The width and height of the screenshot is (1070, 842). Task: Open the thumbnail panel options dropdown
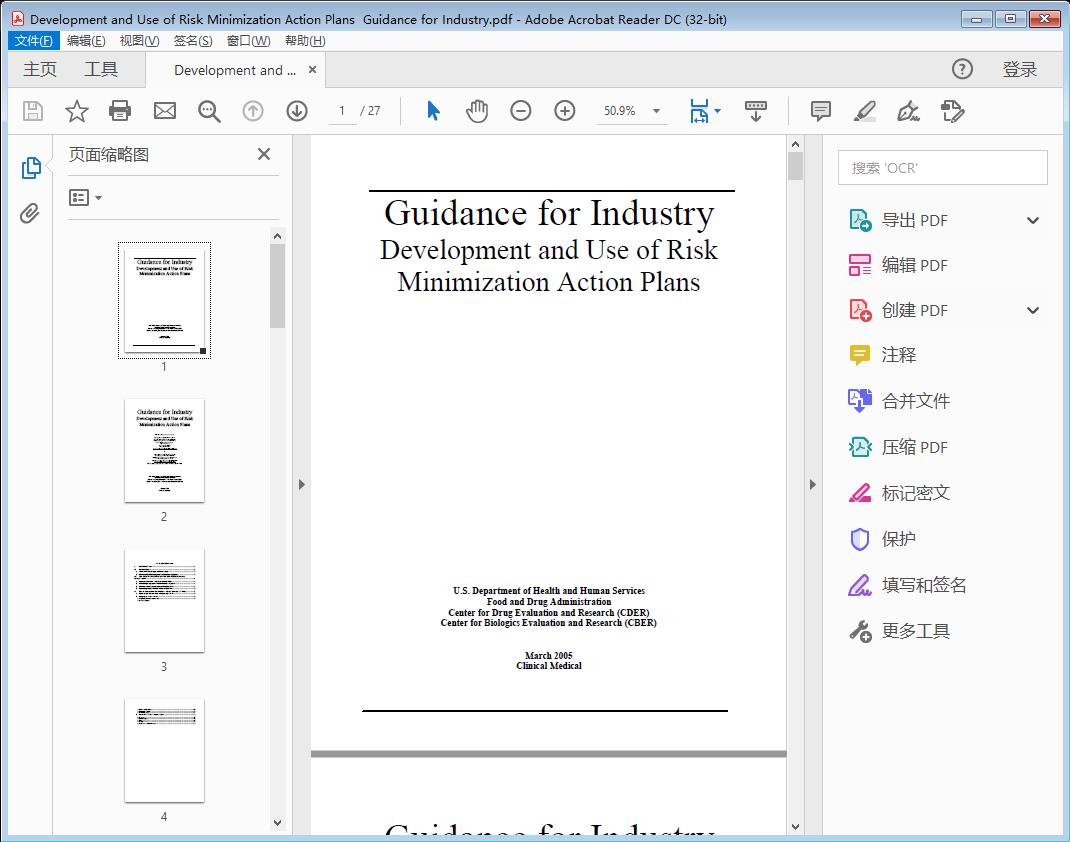coord(82,197)
